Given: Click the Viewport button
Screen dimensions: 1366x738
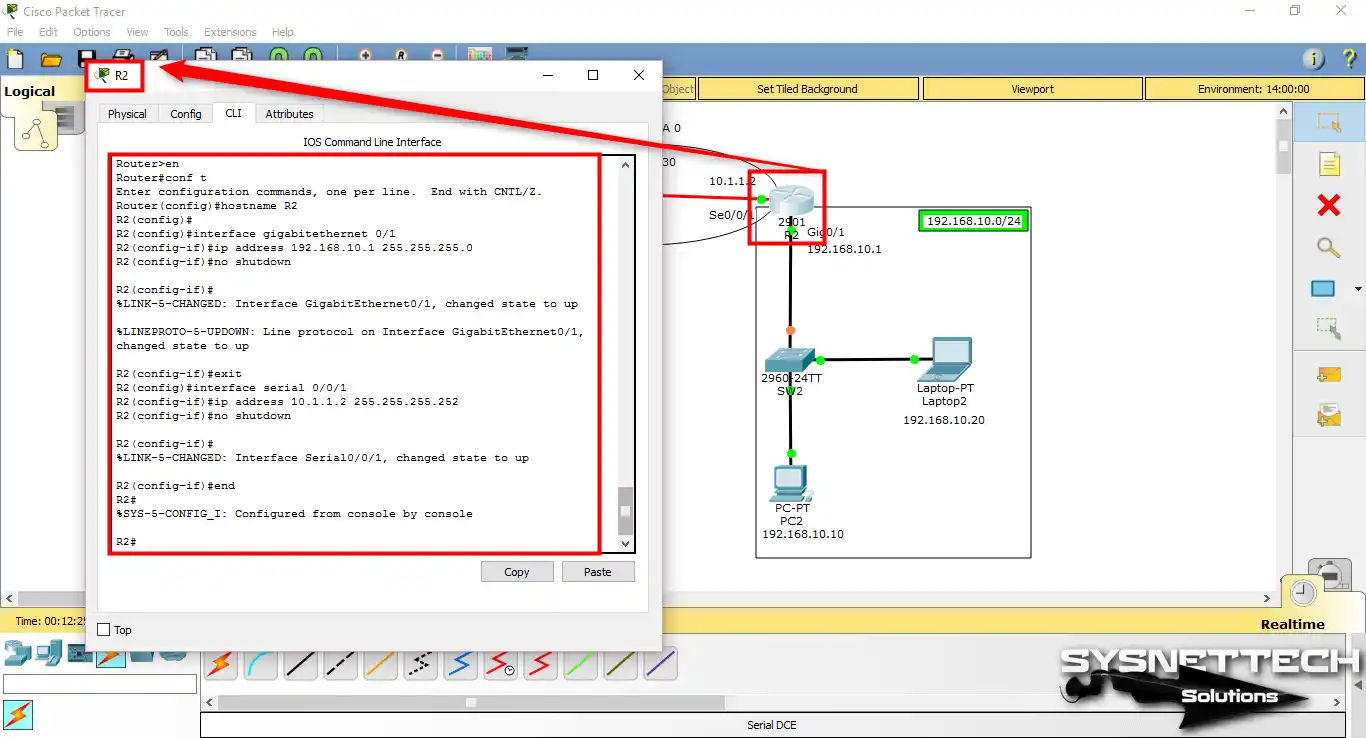Looking at the screenshot, I should 1032,89.
